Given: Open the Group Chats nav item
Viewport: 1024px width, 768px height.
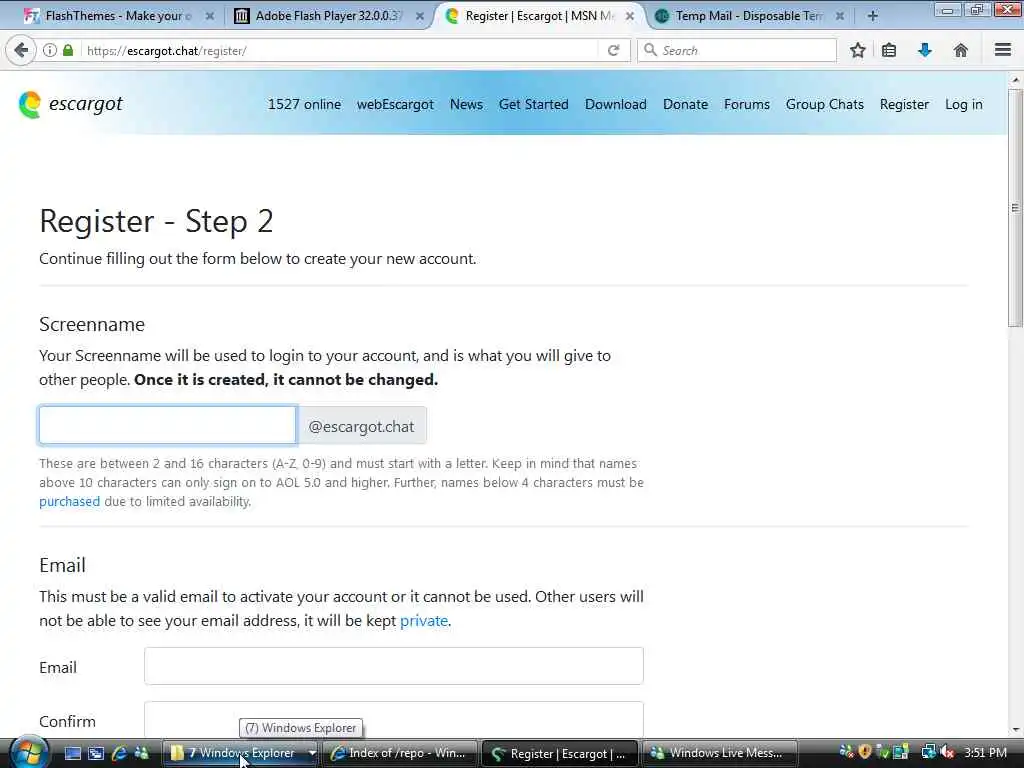Looking at the screenshot, I should coord(825,104).
